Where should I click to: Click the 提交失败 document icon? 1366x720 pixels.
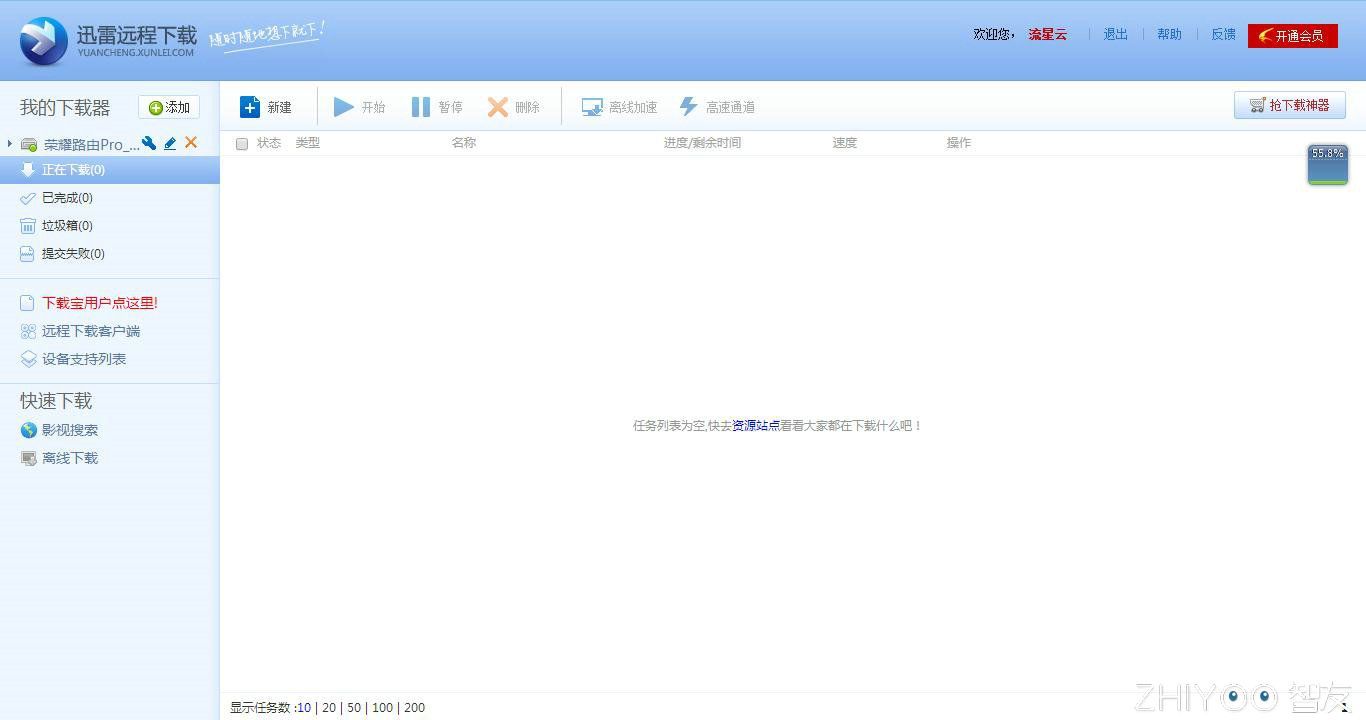(x=28, y=254)
